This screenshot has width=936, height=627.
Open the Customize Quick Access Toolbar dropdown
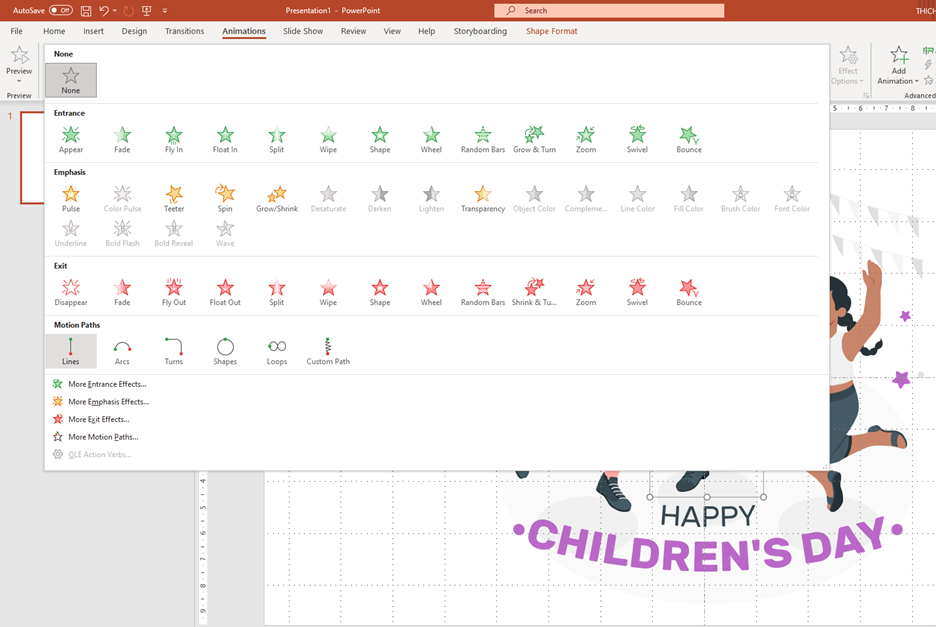coord(165,11)
